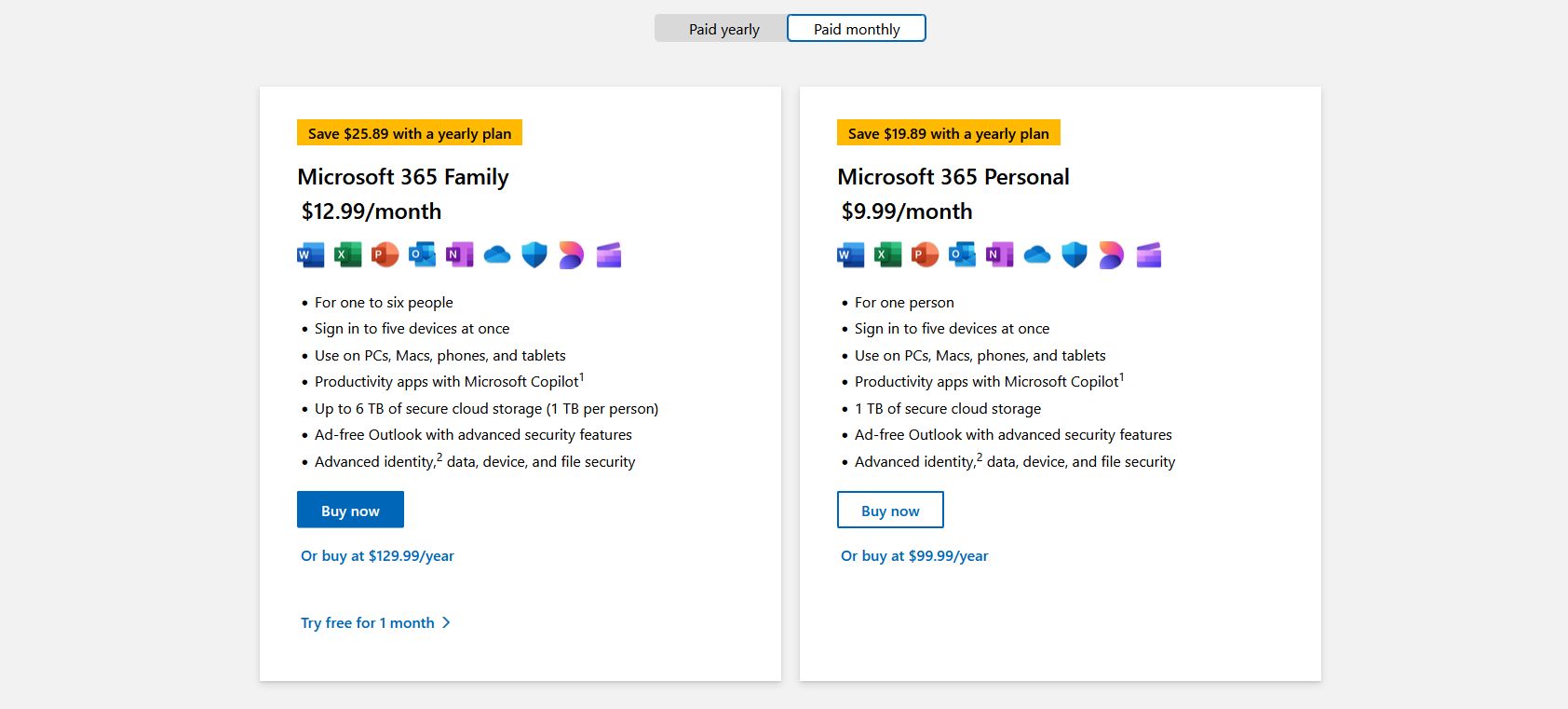Image resolution: width=1568 pixels, height=709 pixels.
Task: Open the $129.99/year Family purchase link
Action: coord(377,556)
